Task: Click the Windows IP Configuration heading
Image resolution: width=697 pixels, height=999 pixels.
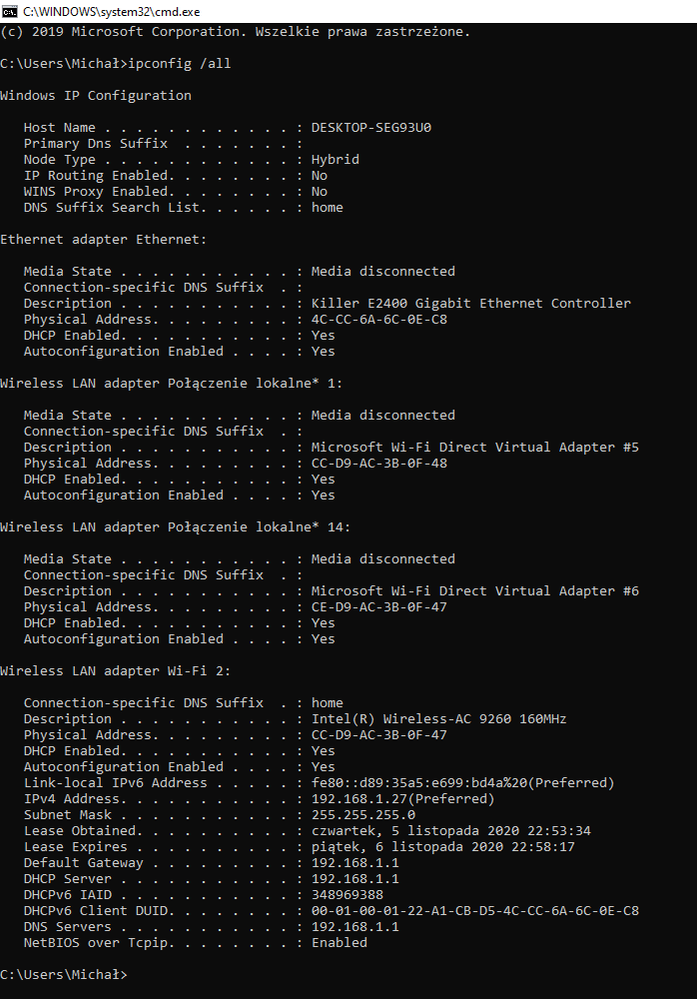Action: 95,96
